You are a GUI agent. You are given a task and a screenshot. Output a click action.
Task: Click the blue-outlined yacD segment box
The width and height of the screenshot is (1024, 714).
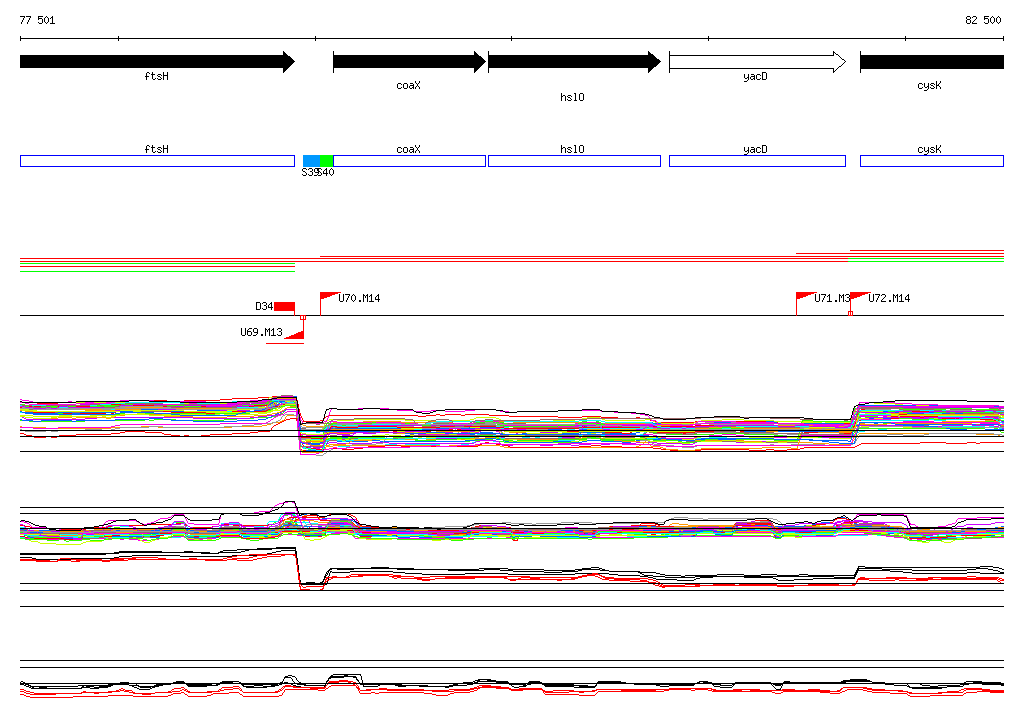coord(758,161)
